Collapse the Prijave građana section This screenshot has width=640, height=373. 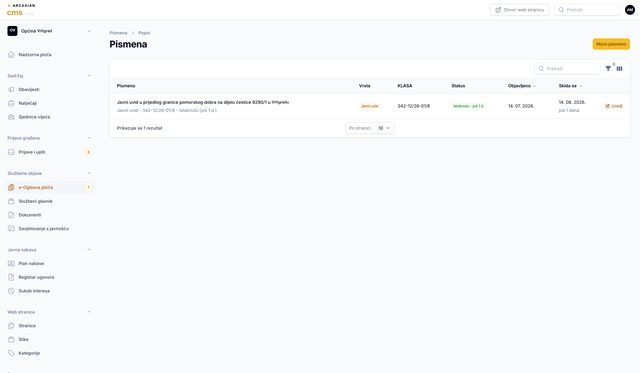(x=89, y=138)
